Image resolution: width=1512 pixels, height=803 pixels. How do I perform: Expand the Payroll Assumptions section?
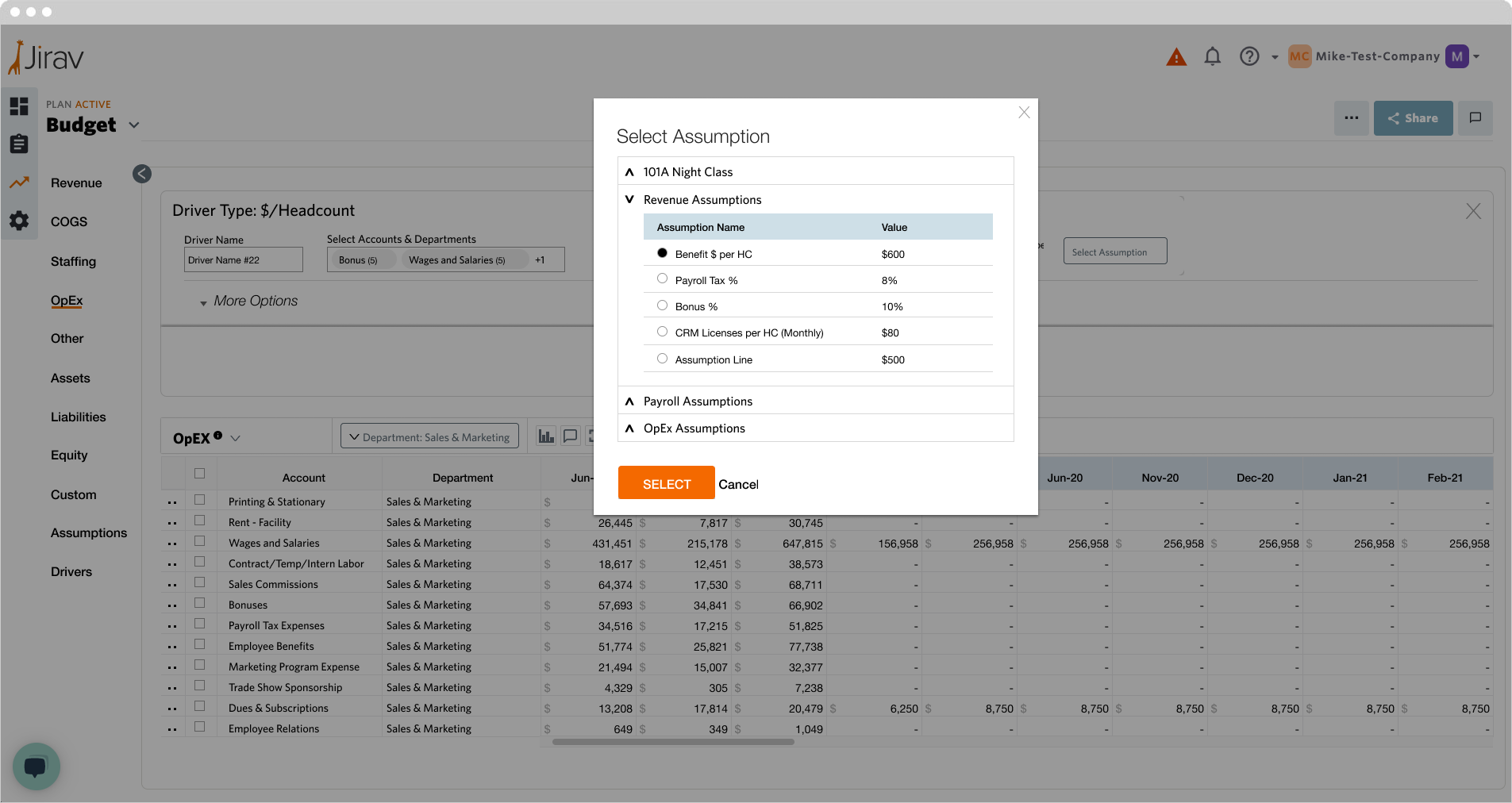(698, 401)
